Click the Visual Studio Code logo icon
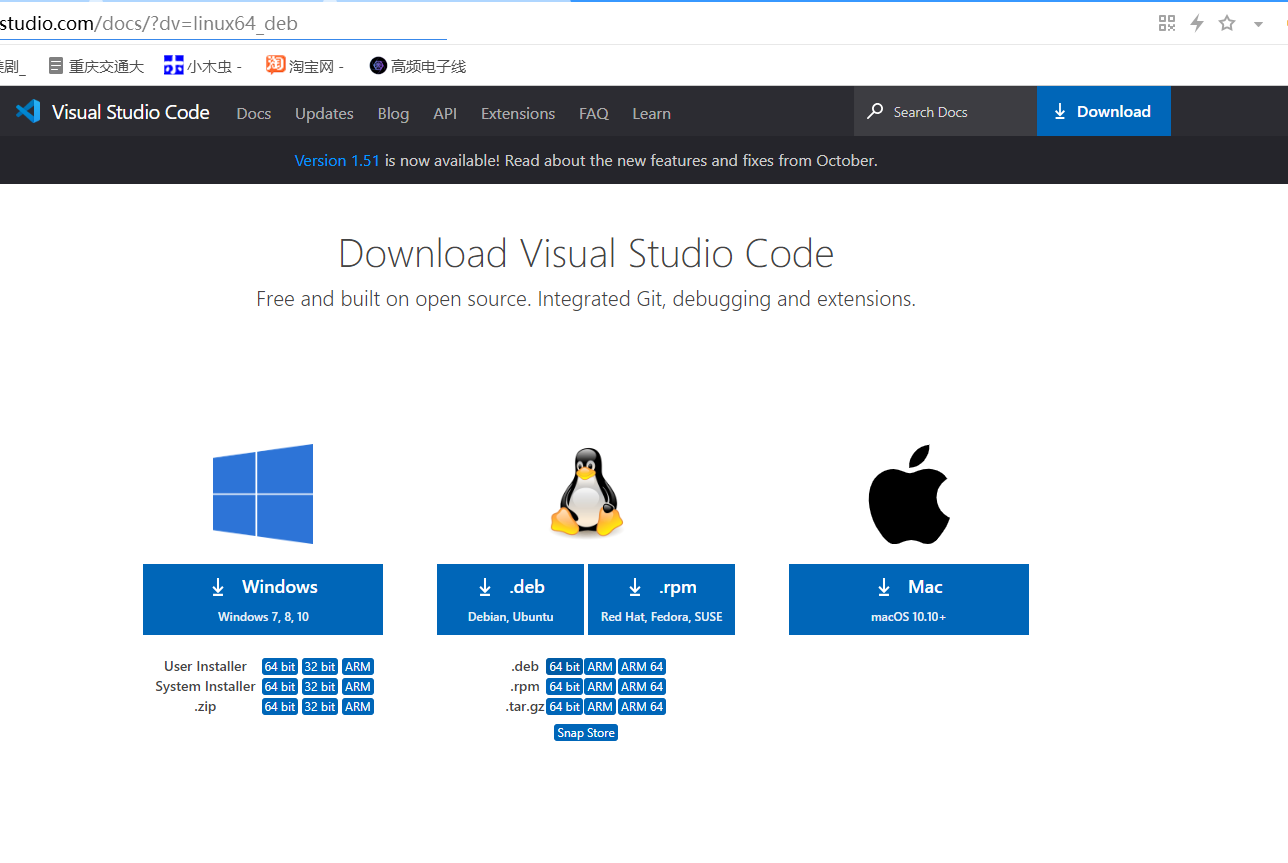1288x863 pixels. click(x=28, y=111)
